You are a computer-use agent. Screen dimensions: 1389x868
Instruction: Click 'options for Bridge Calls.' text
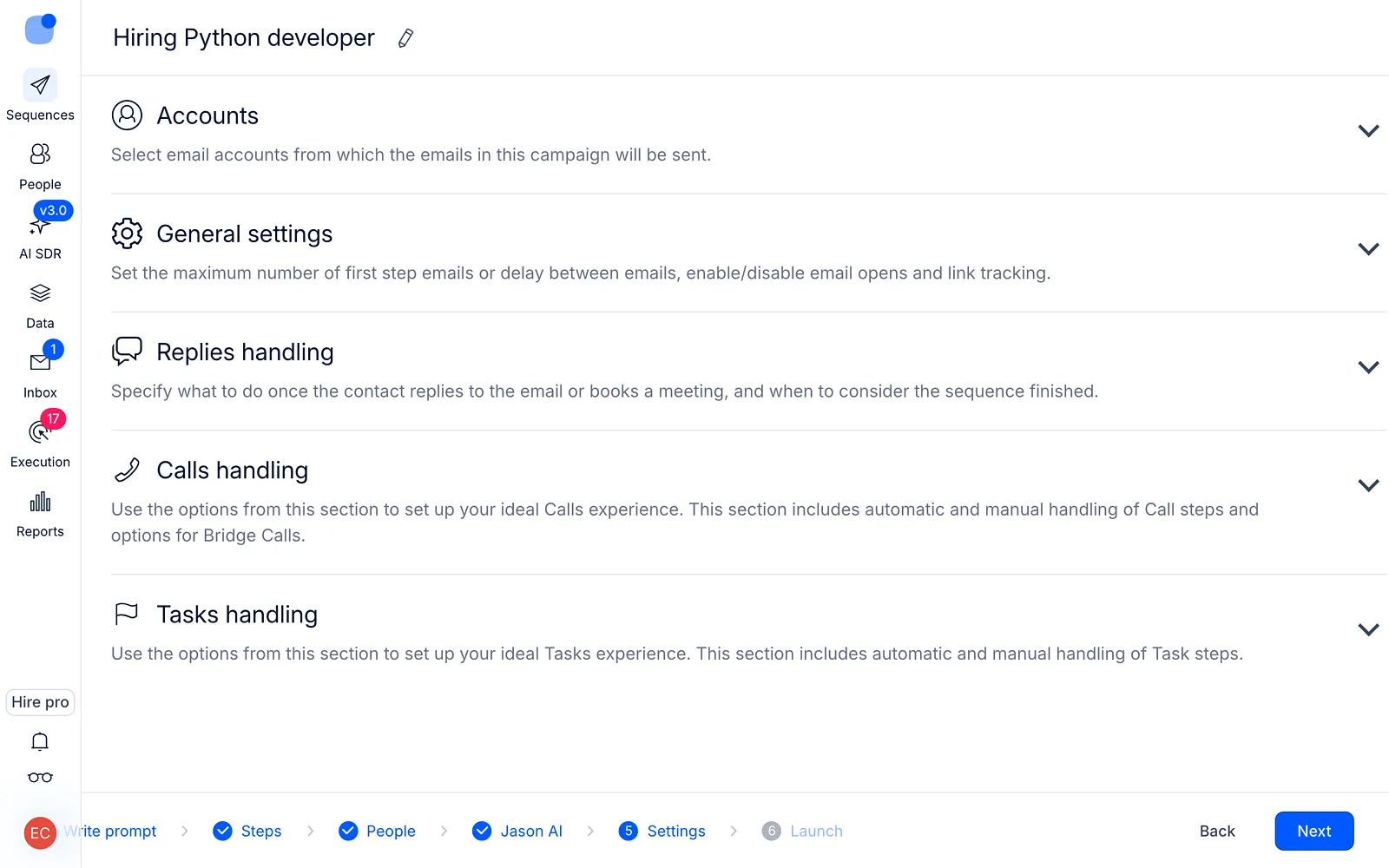(x=208, y=536)
